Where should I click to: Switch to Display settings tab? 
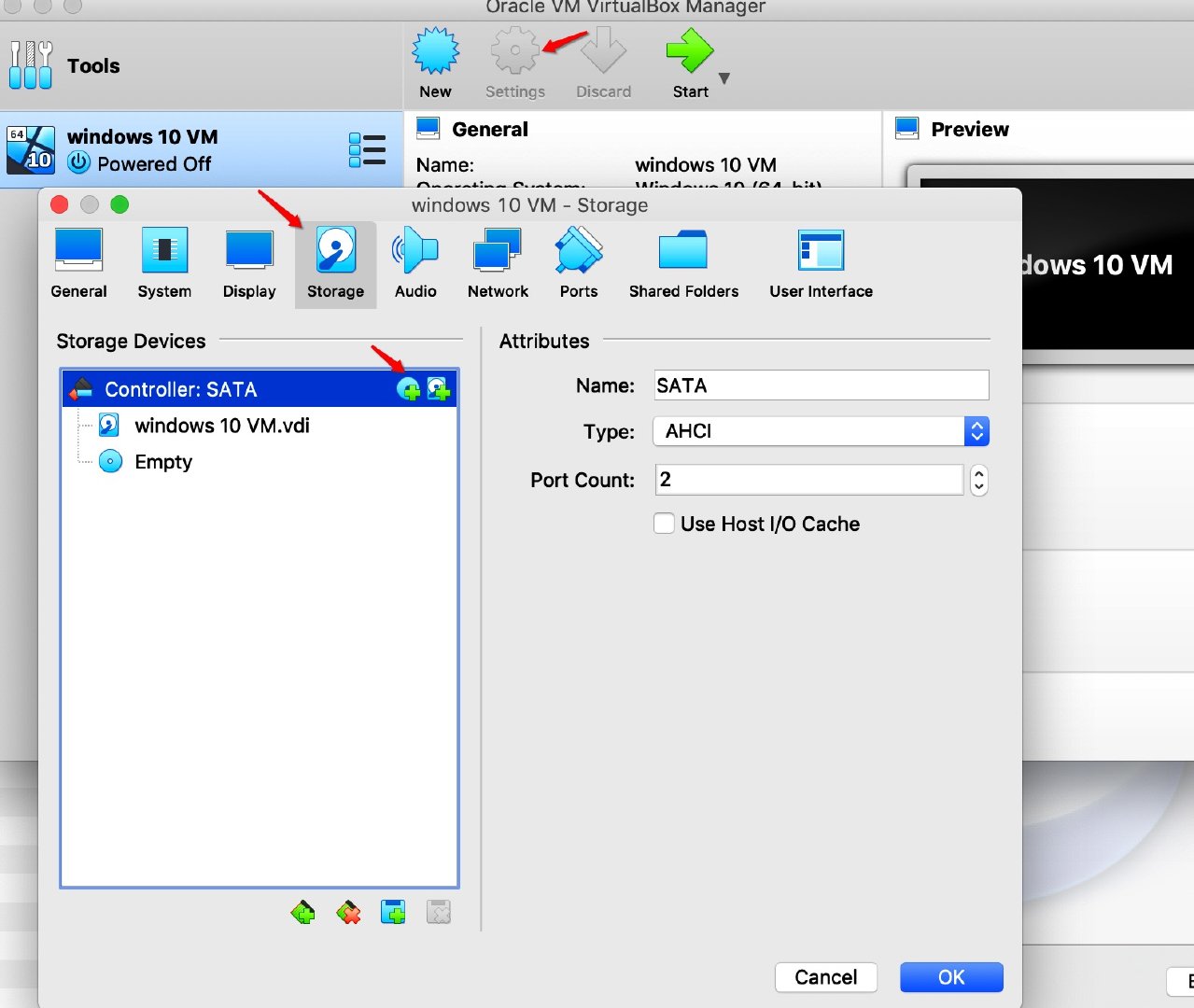pos(249,264)
